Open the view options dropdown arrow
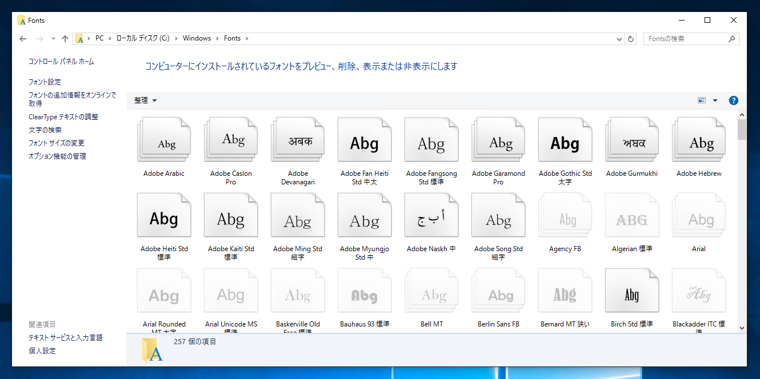The height and width of the screenshot is (379, 760). (x=715, y=100)
